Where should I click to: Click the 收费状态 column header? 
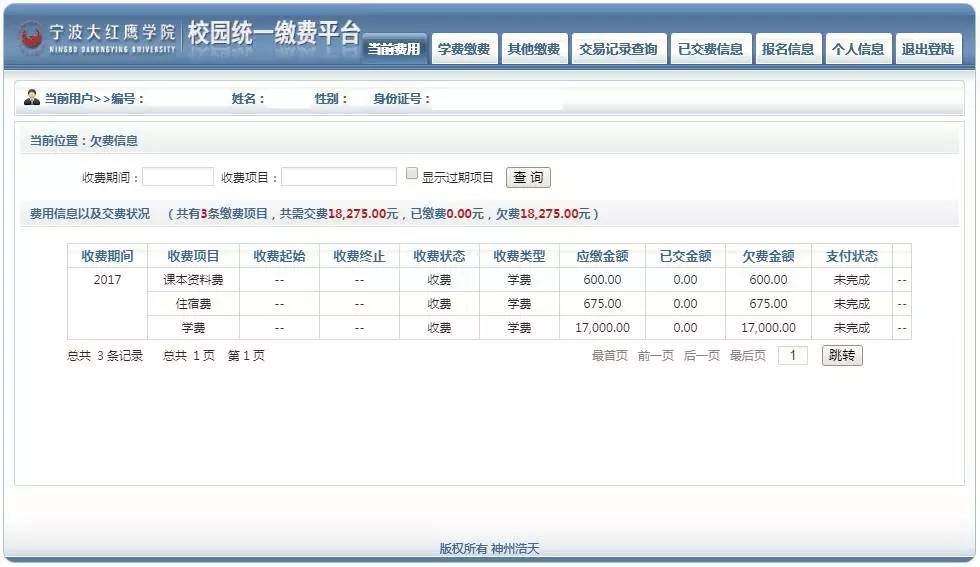coord(439,256)
